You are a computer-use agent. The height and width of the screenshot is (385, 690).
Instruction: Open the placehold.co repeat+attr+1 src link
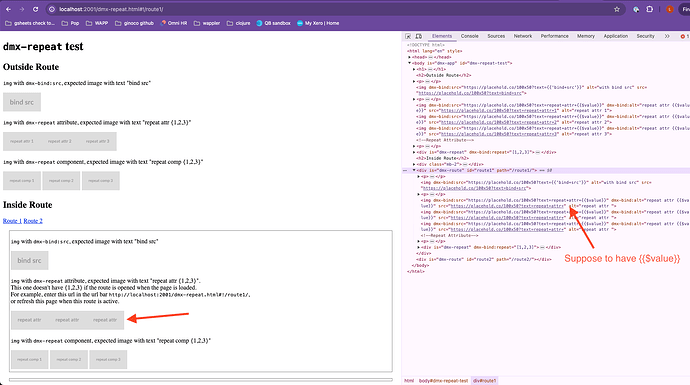(x=499, y=111)
